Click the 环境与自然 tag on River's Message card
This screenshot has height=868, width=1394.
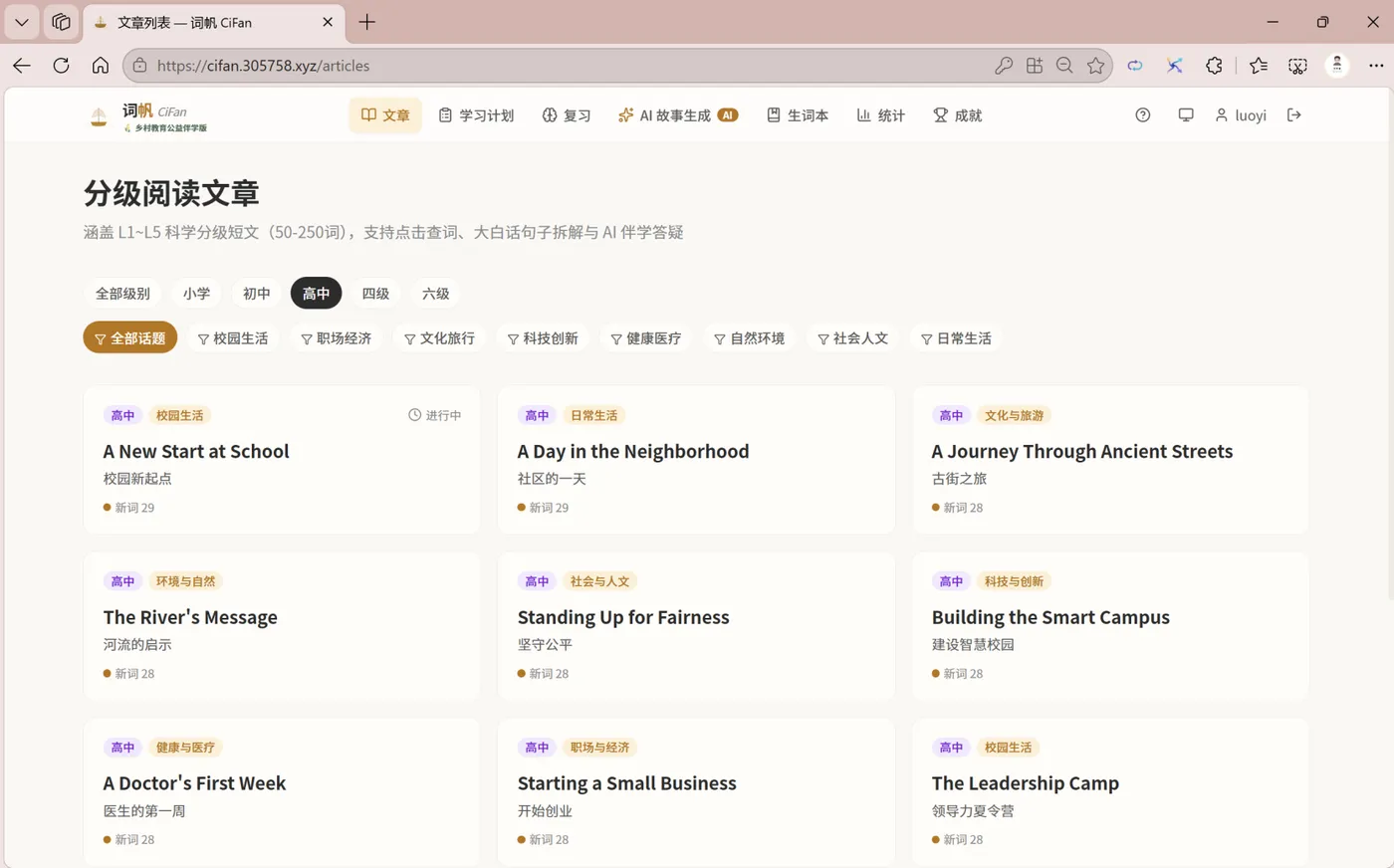(185, 581)
